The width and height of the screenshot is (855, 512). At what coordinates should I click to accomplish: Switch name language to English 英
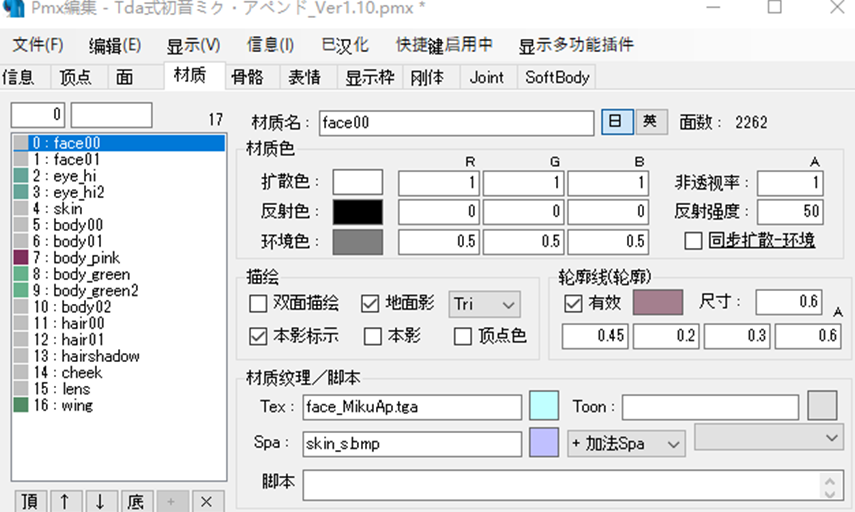point(651,122)
